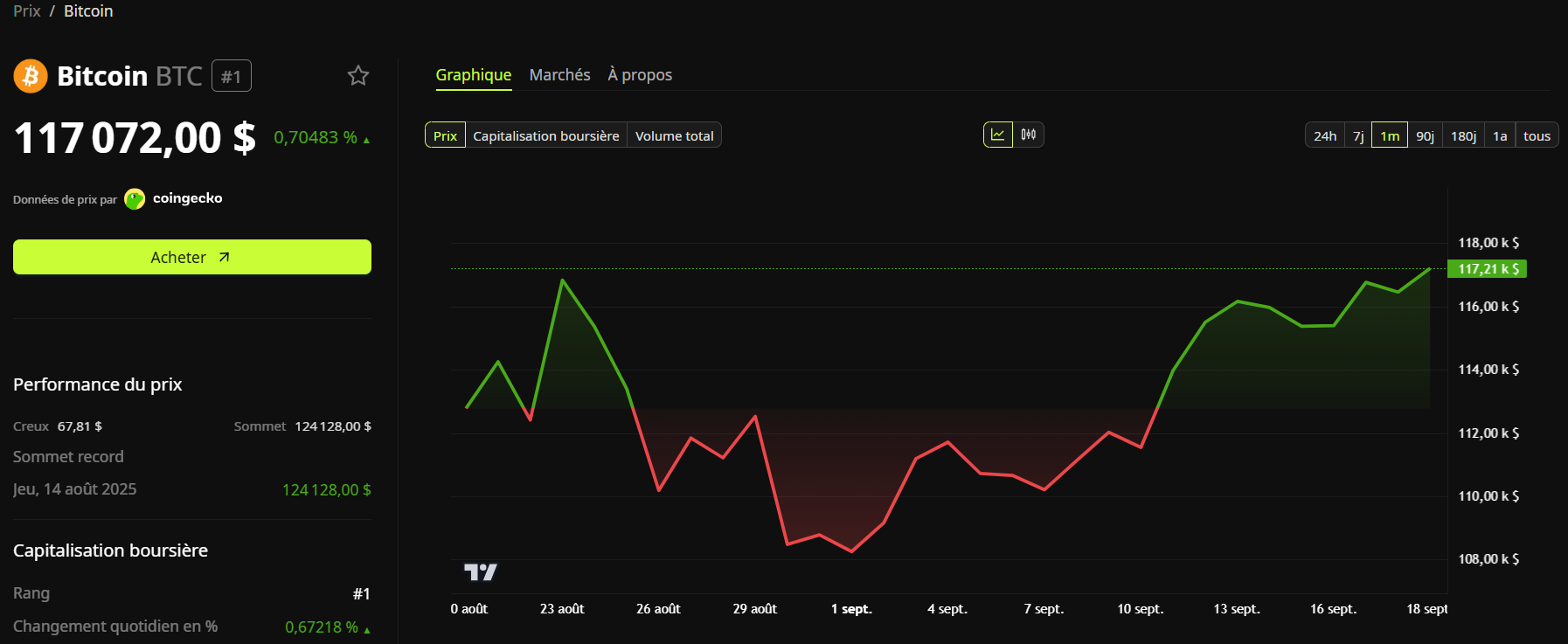
Task: Add Bitcoin to favorites with star icon
Action: click(358, 76)
